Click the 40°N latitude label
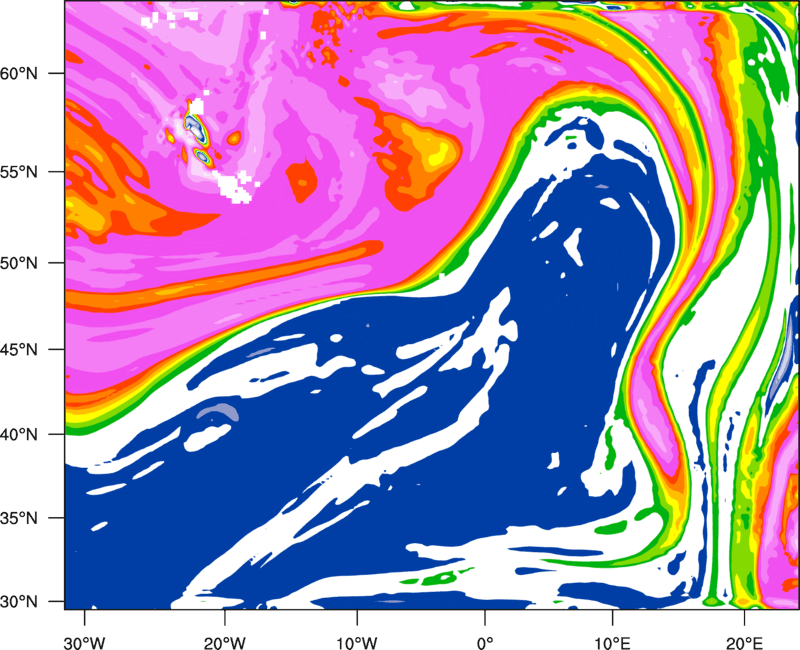The height and width of the screenshot is (650, 800). tap(19, 435)
